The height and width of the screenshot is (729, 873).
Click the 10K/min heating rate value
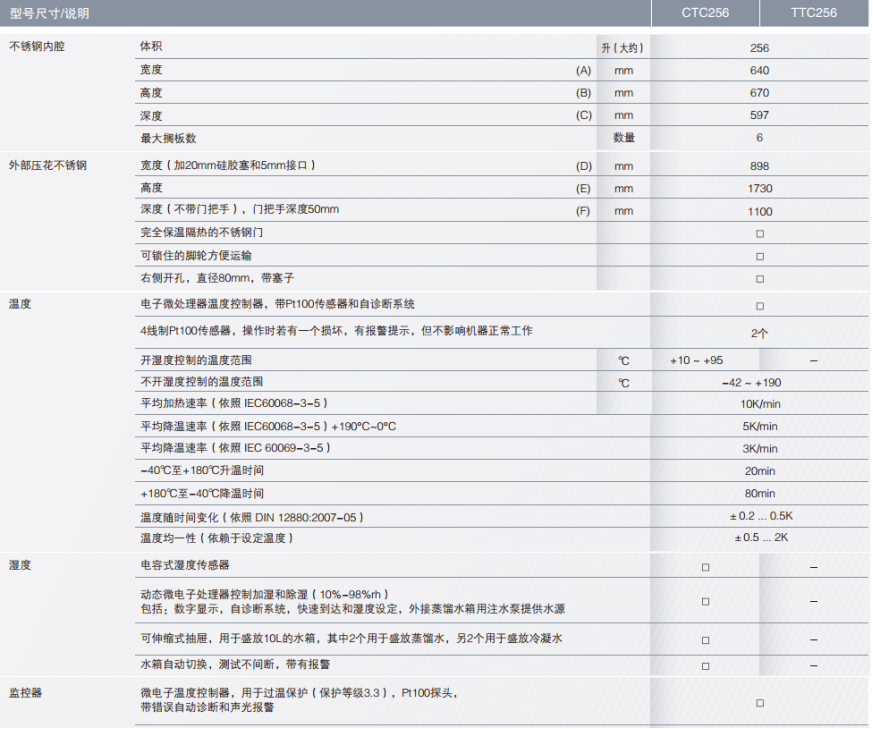(x=759, y=404)
